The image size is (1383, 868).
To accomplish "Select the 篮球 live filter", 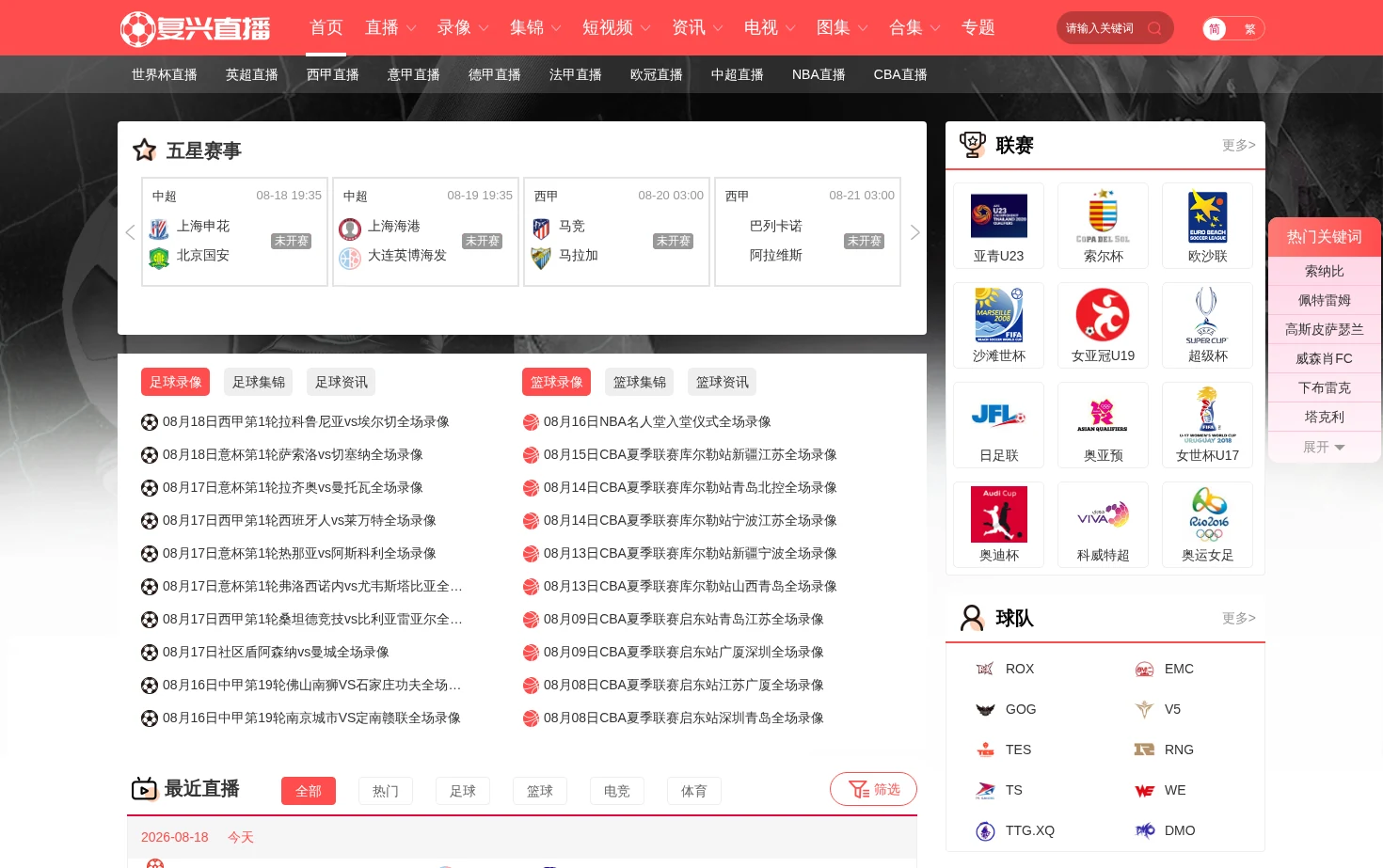I will [540, 791].
